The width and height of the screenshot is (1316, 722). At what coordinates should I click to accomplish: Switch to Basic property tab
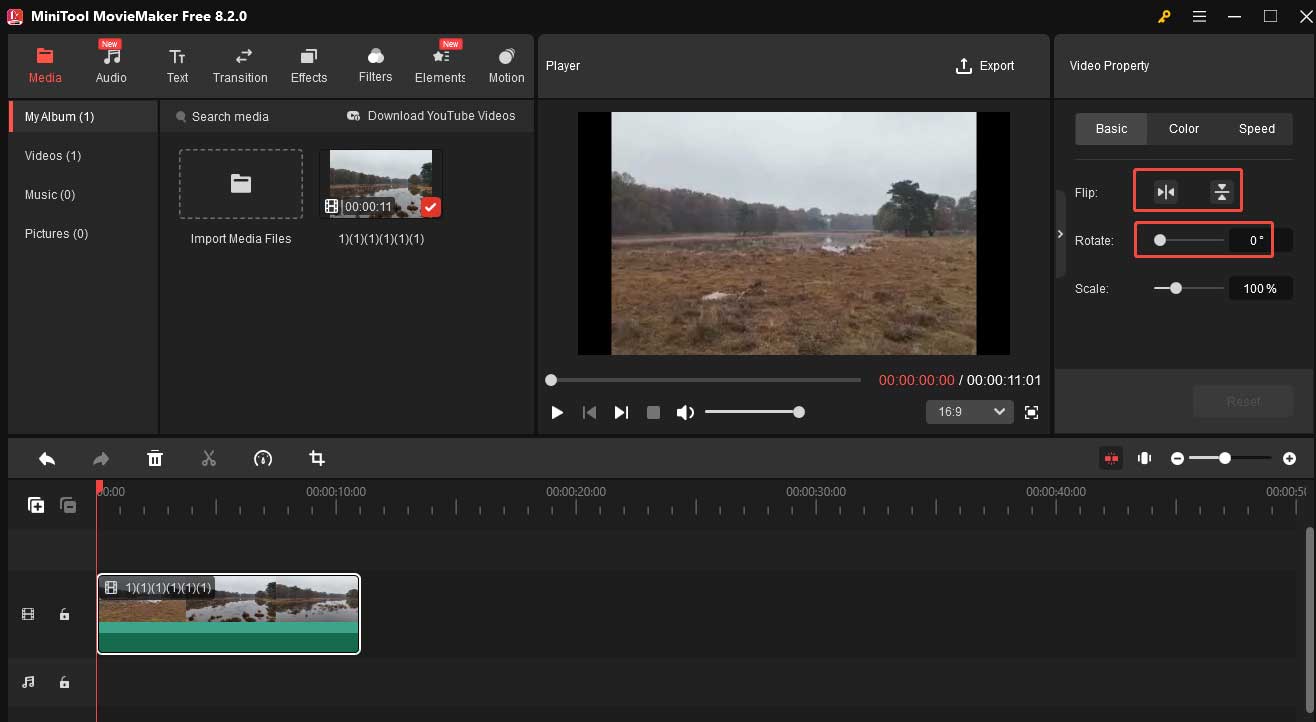1111,129
